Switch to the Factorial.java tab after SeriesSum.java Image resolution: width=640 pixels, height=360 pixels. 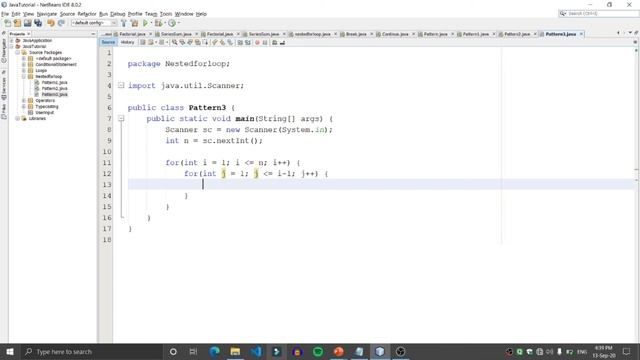pos(220,34)
